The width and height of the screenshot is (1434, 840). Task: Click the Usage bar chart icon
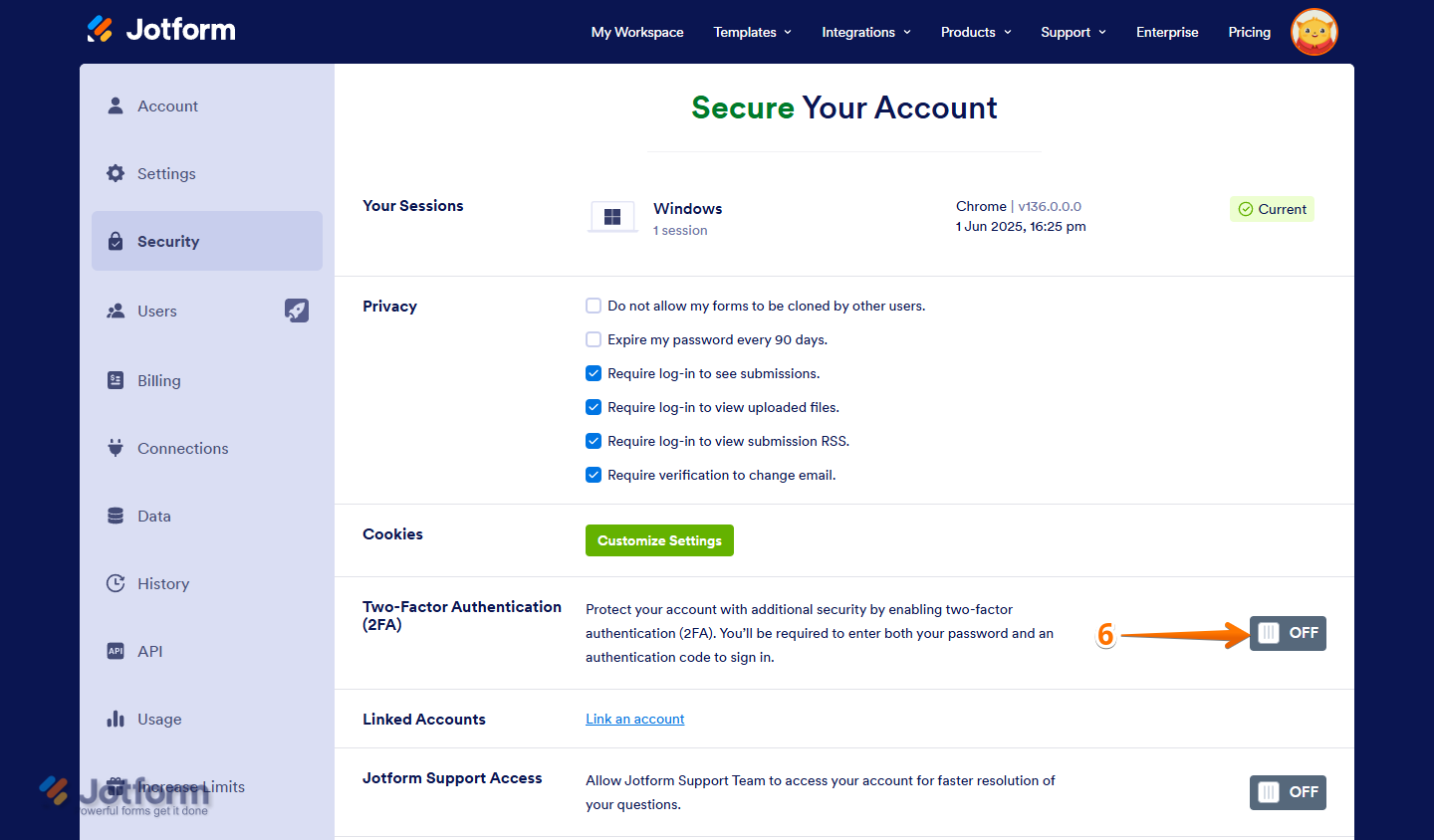[x=116, y=719]
